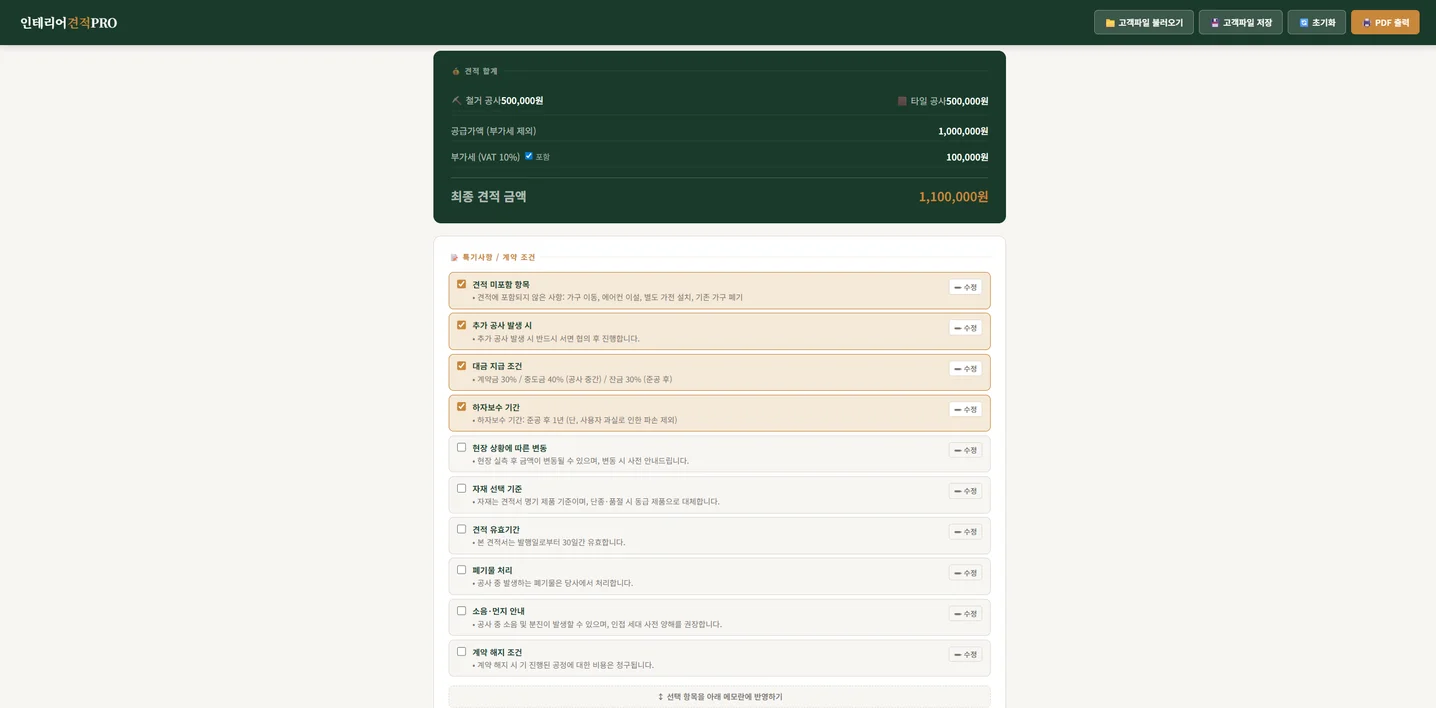1436x708 pixels.
Task: Uncheck the 견적 미포함 항목 checkbox
Action: click(461, 284)
